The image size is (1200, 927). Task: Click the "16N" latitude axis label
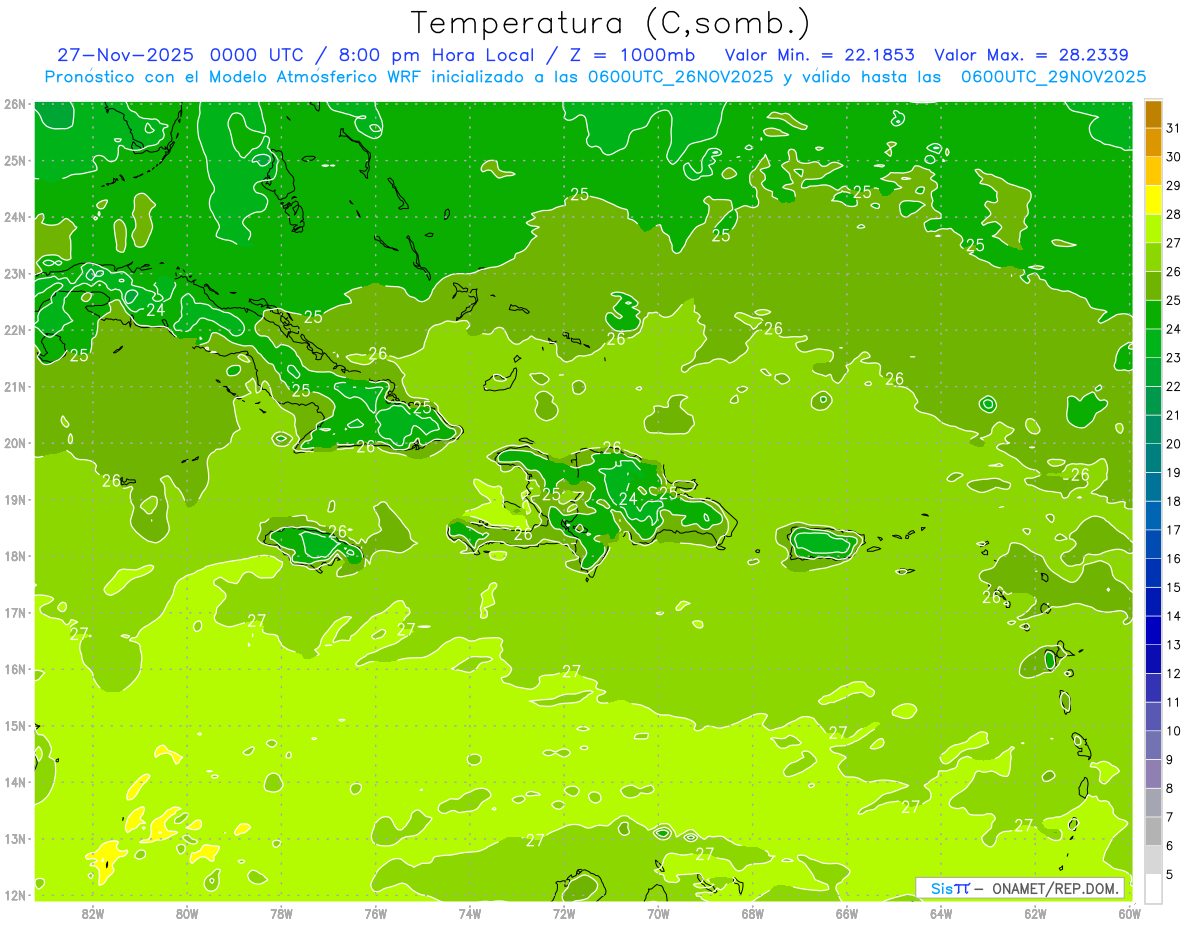point(15,669)
